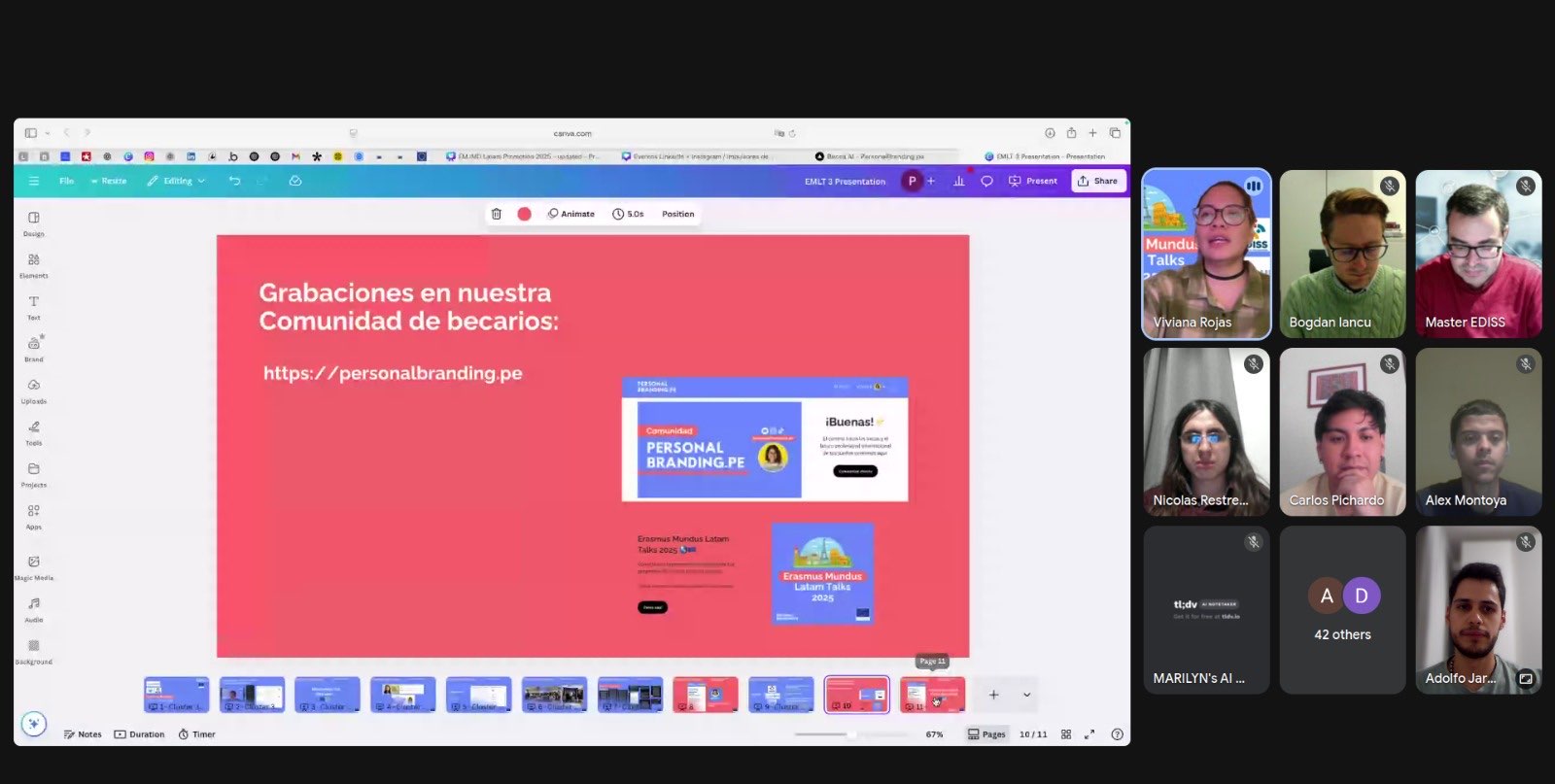Click the Share button
1555x784 pixels.
click(x=1098, y=181)
